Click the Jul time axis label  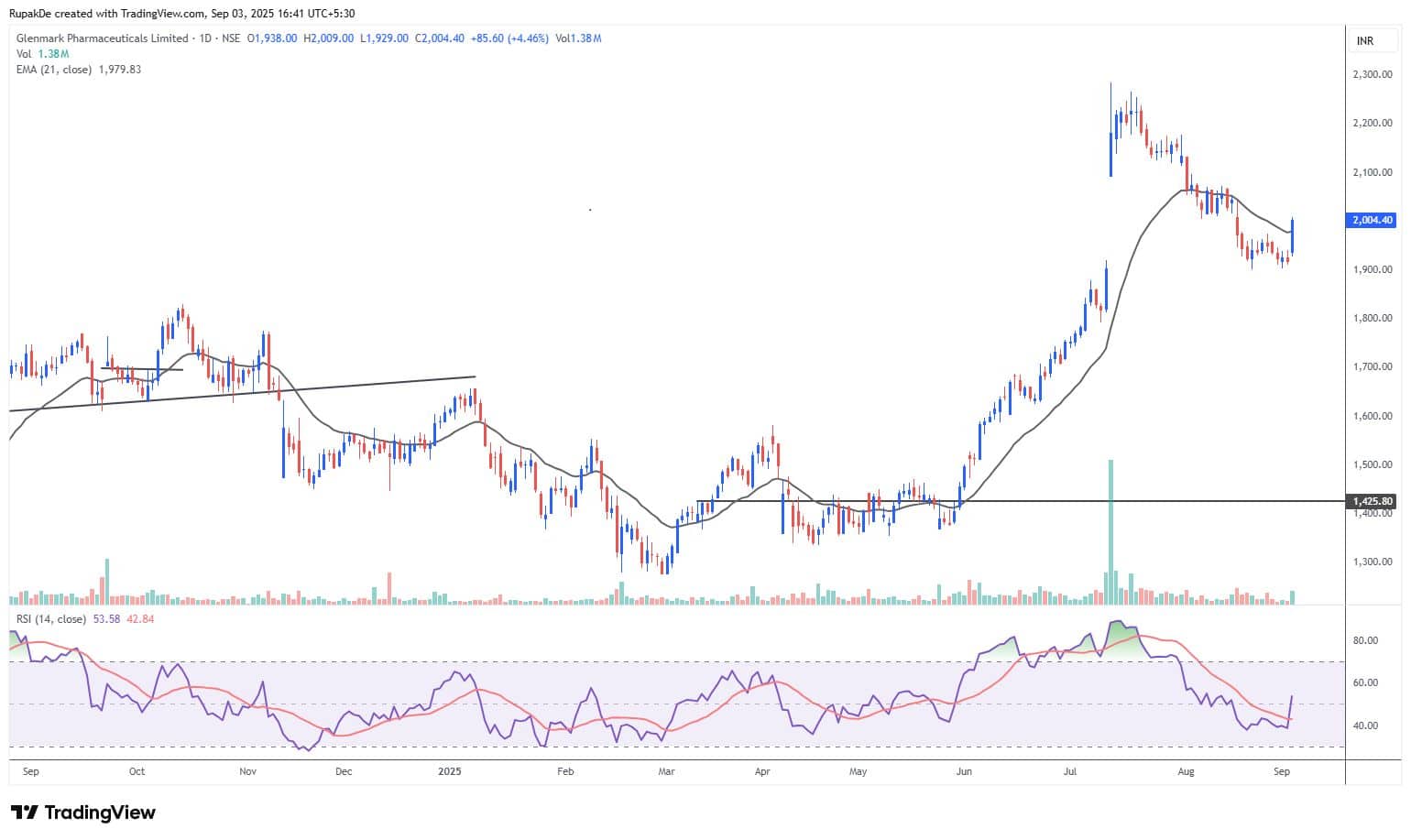[1069, 771]
